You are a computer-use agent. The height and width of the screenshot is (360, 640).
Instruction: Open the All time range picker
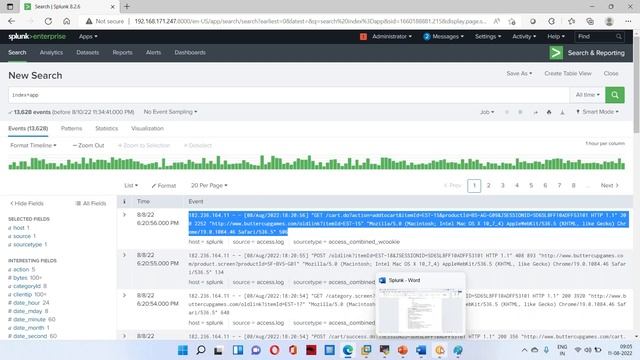(587, 95)
